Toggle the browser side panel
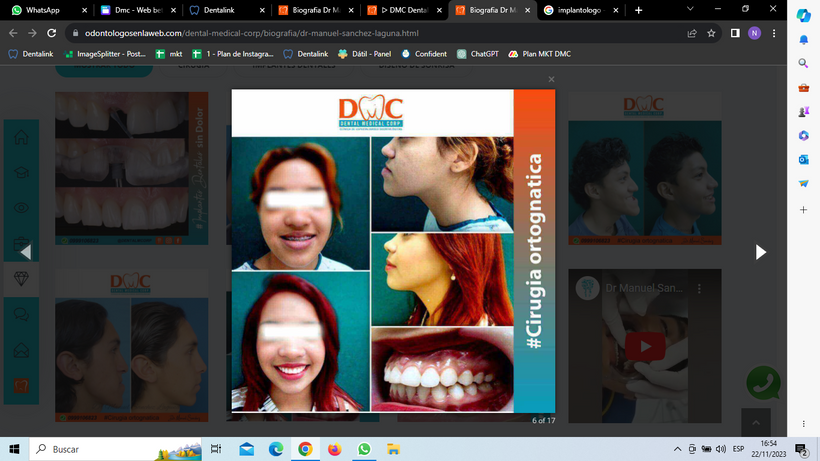The image size is (820, 461). click(735, 32)
